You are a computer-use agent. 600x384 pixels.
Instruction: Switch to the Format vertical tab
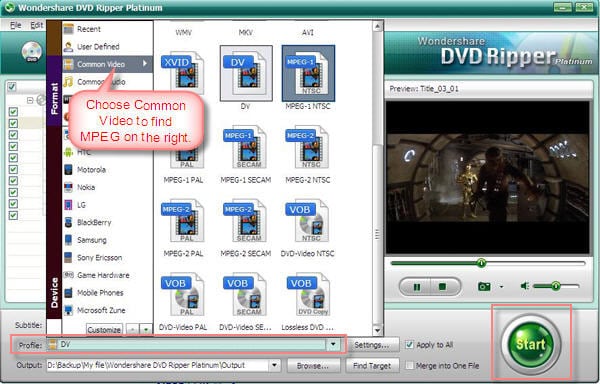(x=54, y=91)
